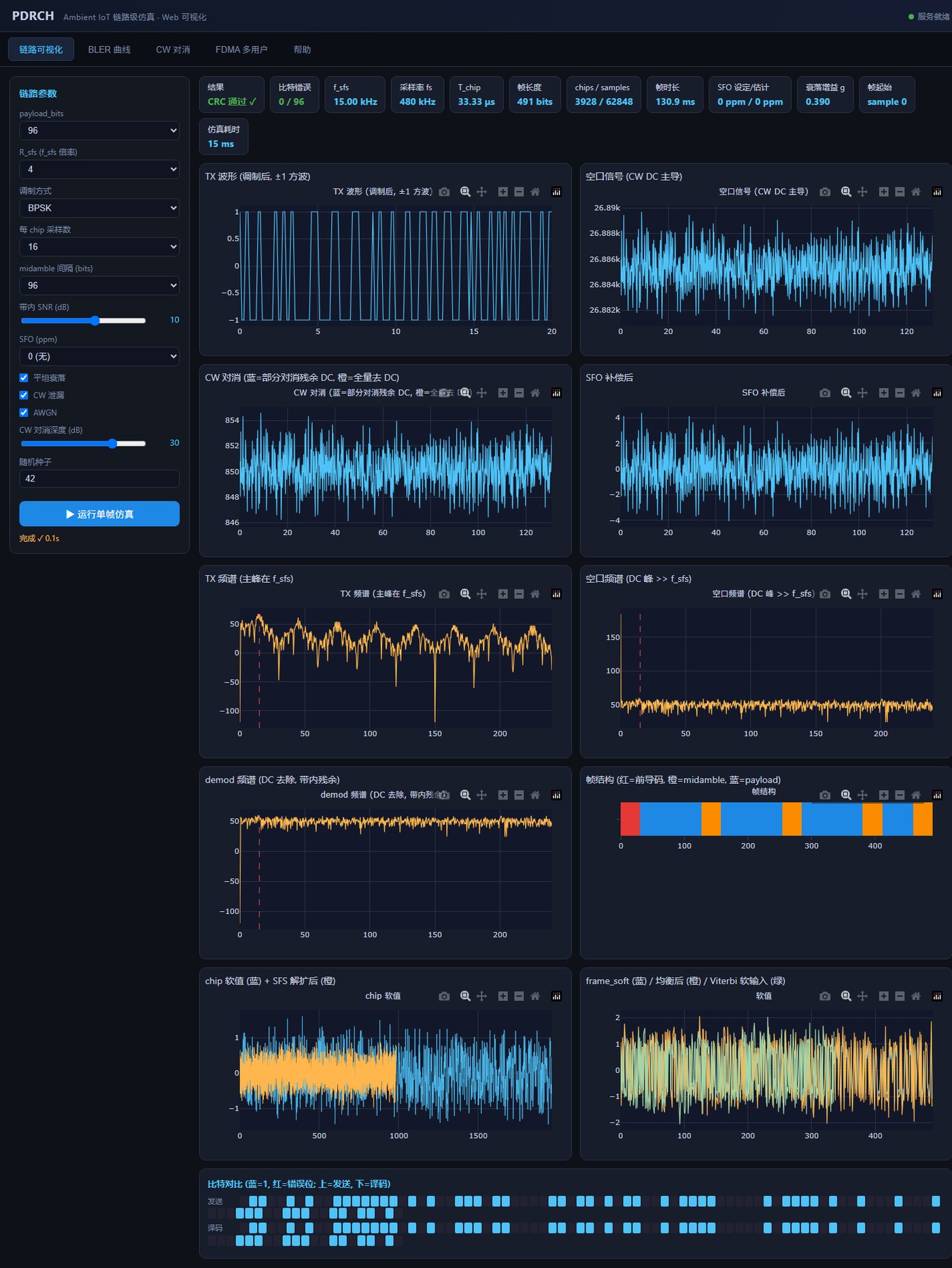Open the SFO (ppm) dropdown
The height and width of the screenshot is (1268, 952).
[99, 356]
